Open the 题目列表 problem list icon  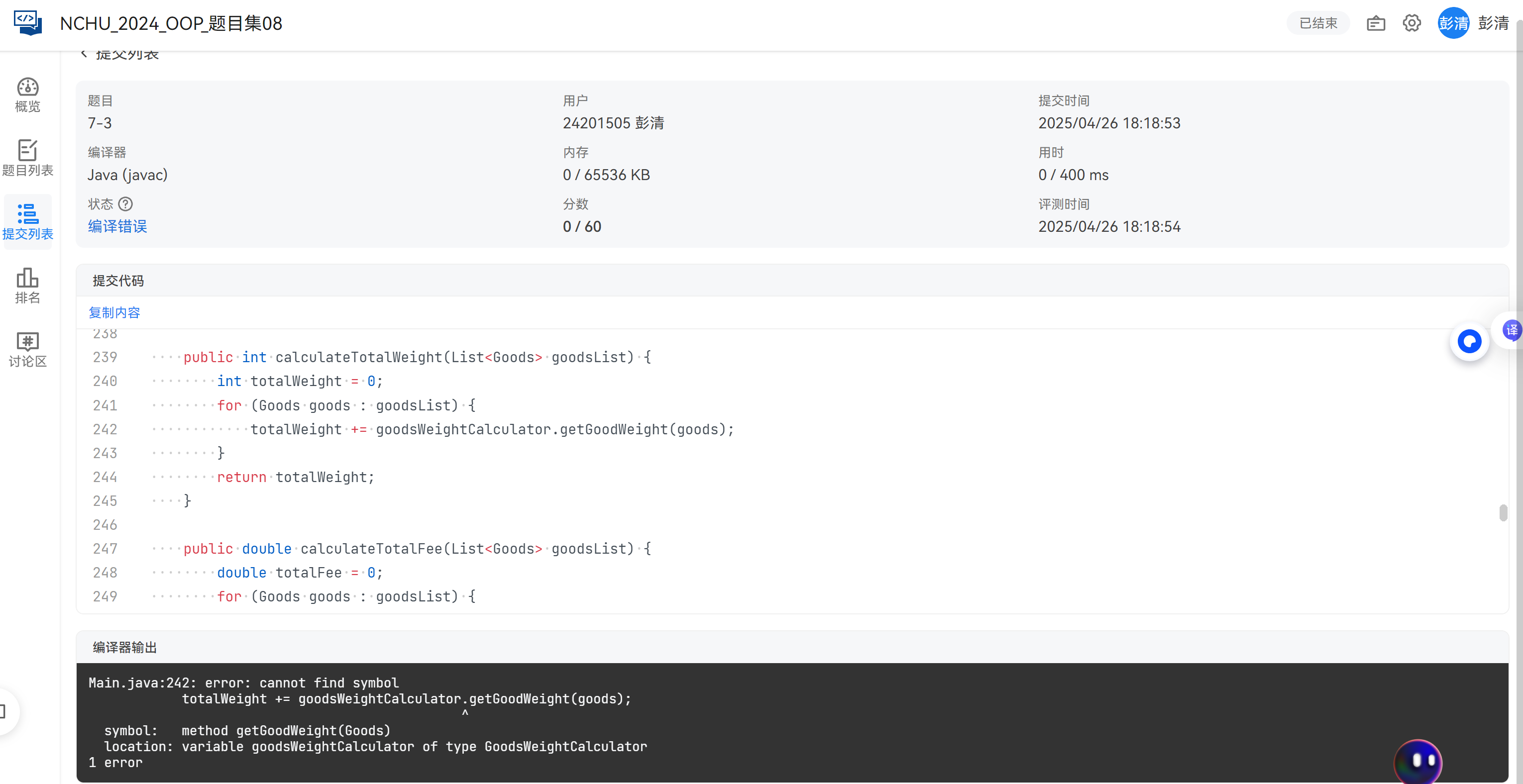point(27,158)
